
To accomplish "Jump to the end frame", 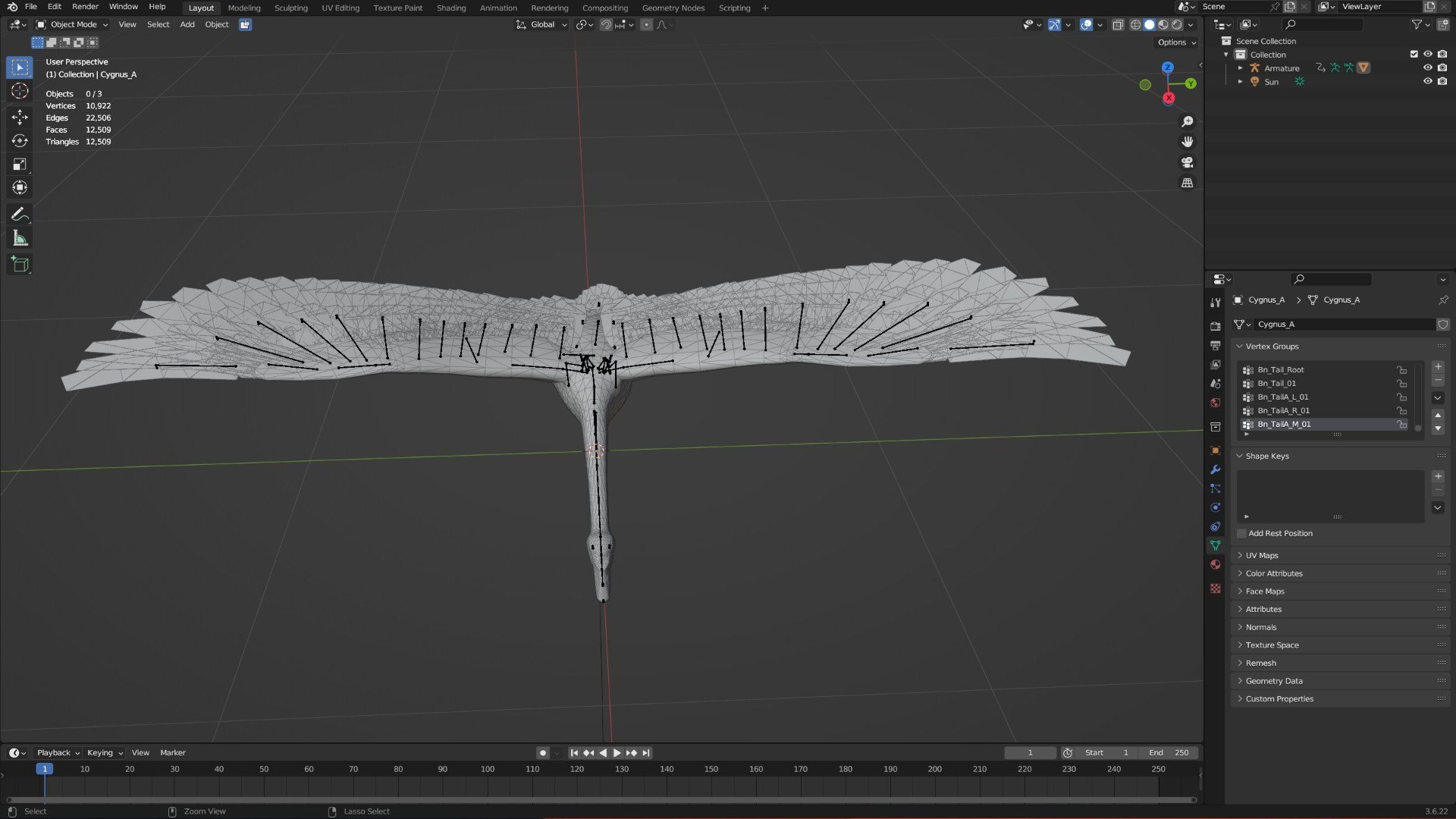I will tap(646, 753).
